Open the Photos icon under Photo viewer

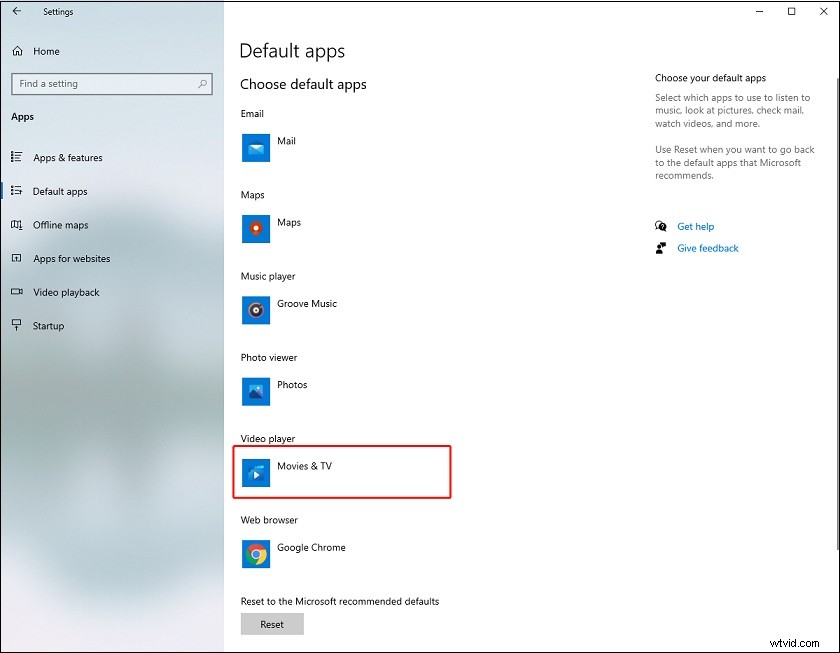[256, 391]
